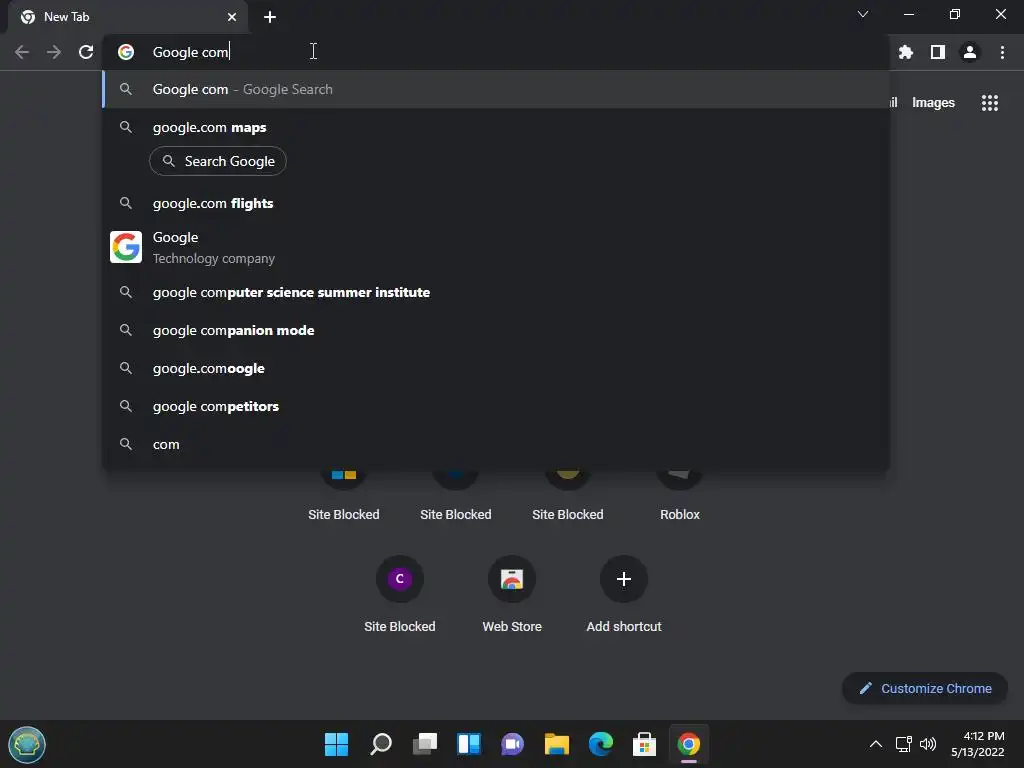The width and height of the screenshot is (1024, 768).
Task: Select the 'google competitors' suggestion
Action: [496, 406]
